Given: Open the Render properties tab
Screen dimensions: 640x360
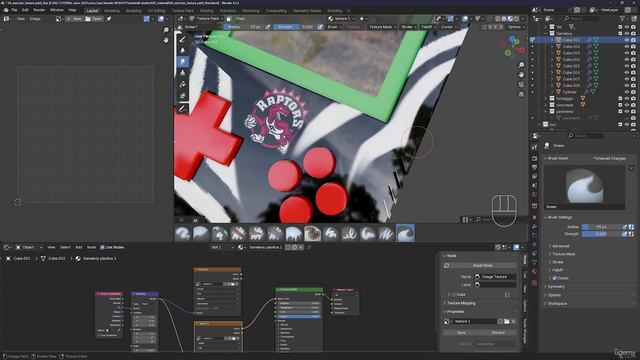Looking at the screenshot, I should click(x=535, y=158).
